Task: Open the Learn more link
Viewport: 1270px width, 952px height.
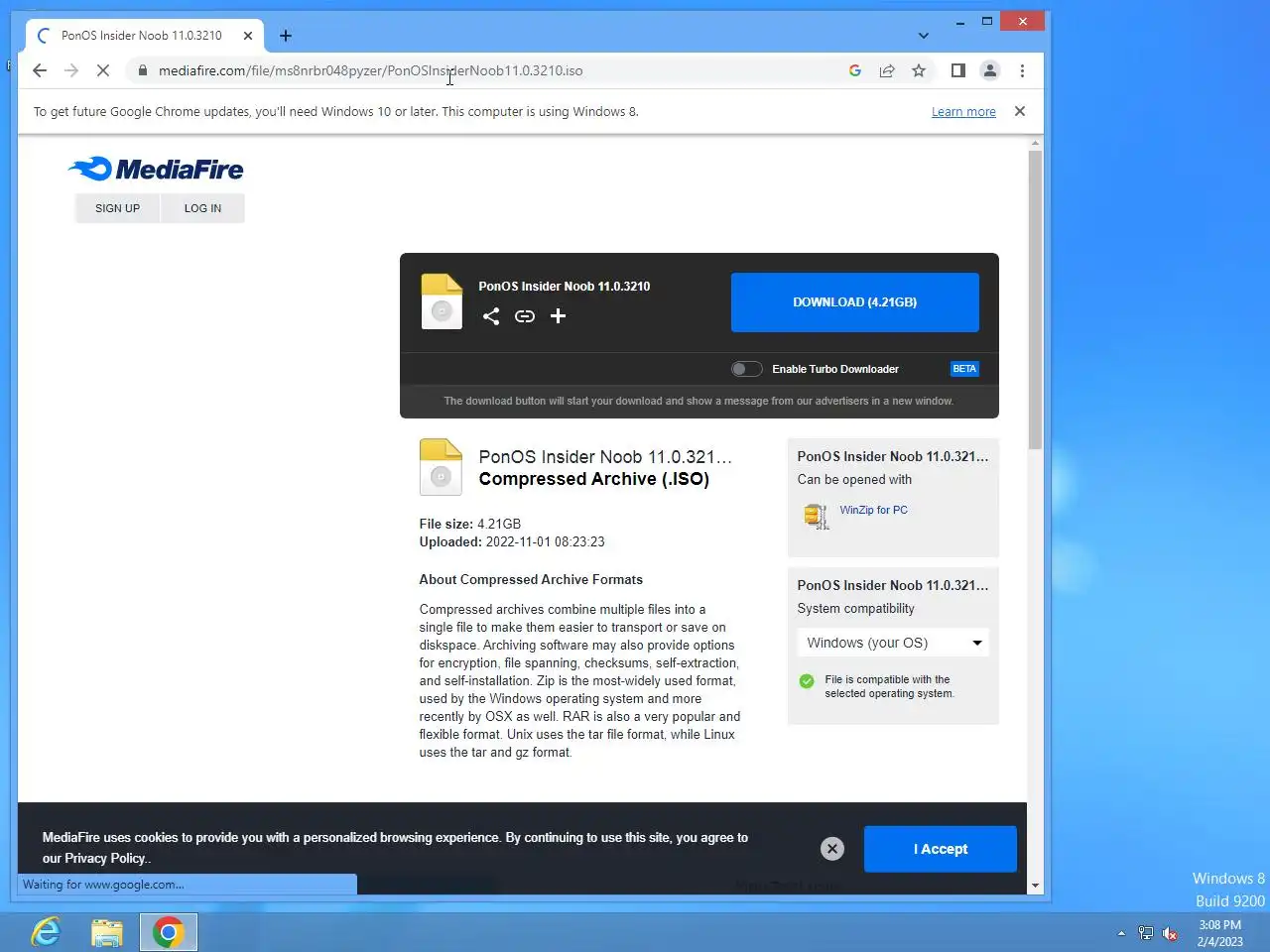Action: click(x=963, y=112)
